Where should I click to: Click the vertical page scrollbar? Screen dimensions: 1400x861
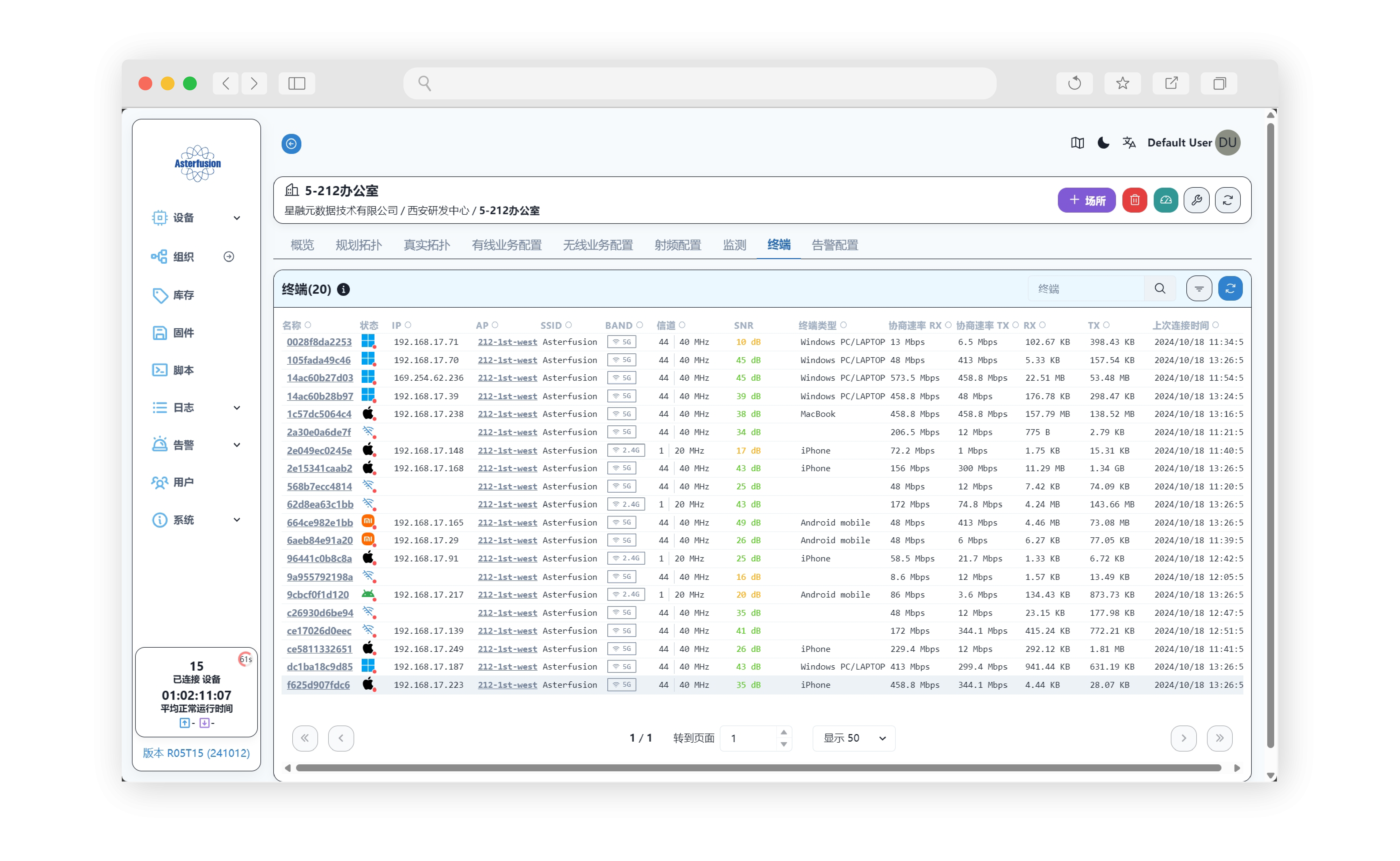click(x=1270, y=436)
